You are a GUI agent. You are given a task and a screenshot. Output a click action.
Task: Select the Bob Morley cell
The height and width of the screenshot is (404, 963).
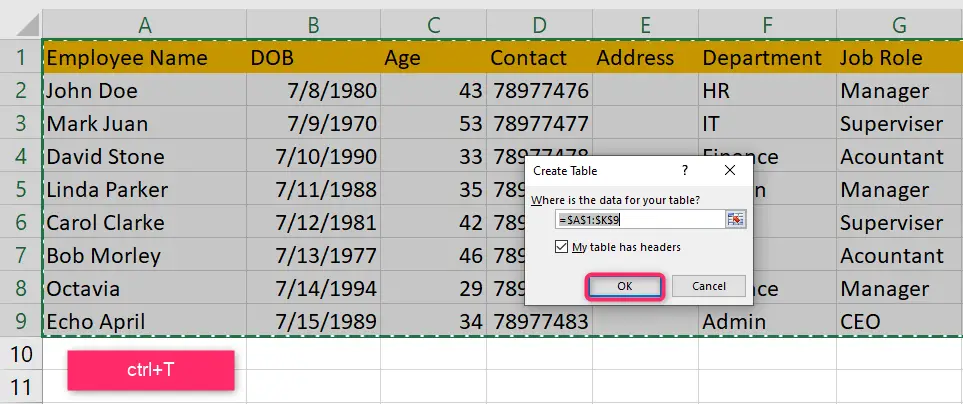[x=144, y=255]
